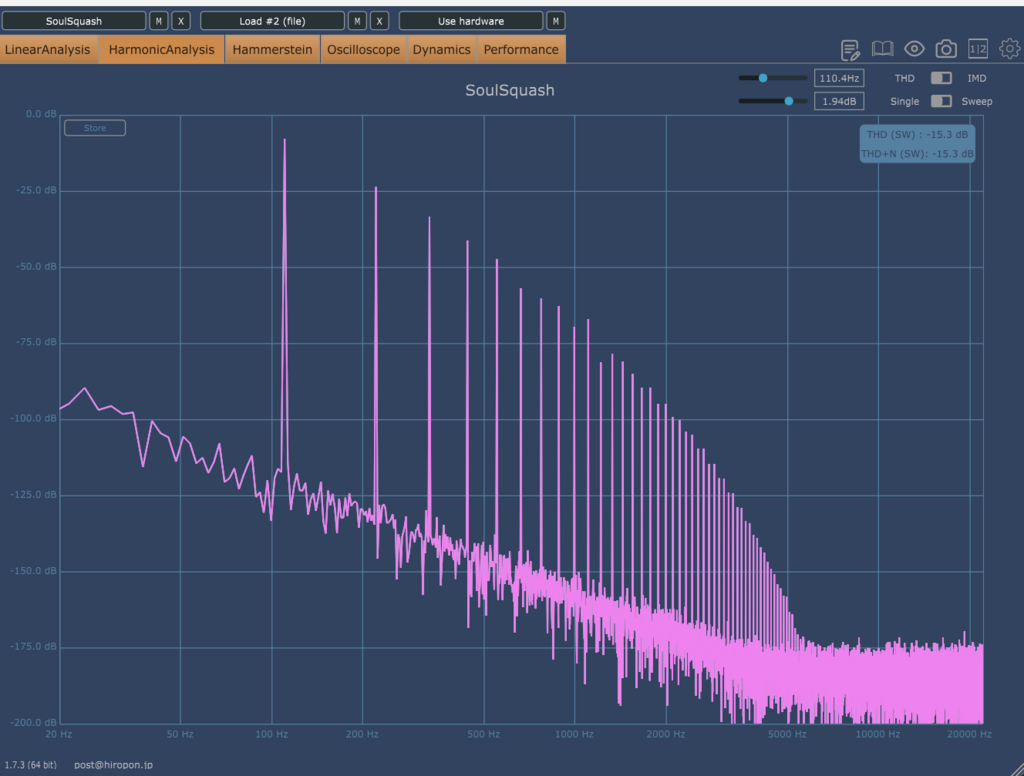Screen dimensions: 1024x776
Task: Toggle the Single / Sweep switch
Action: [x=941, y=101]
